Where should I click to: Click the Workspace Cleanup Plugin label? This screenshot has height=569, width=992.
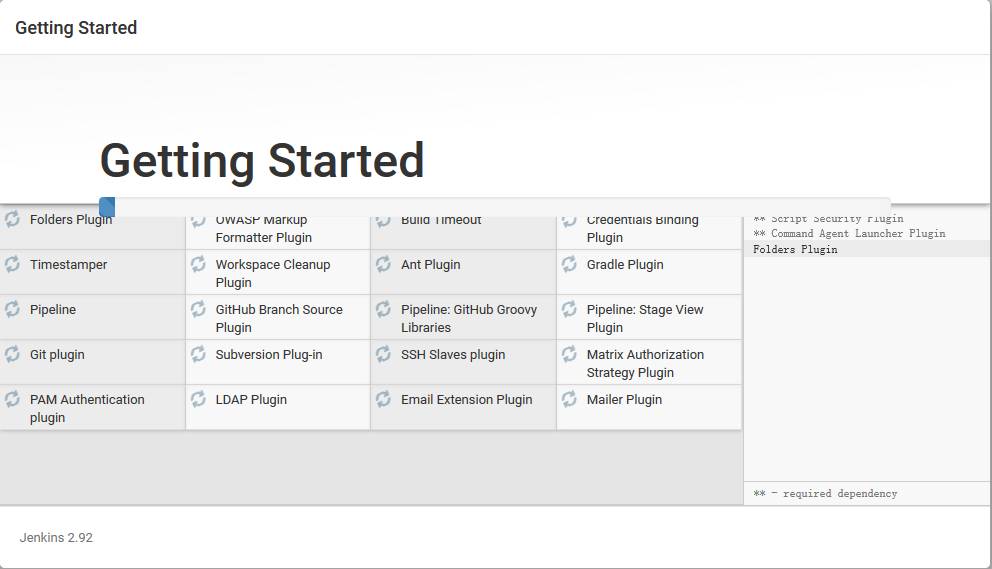click(273, 273)
